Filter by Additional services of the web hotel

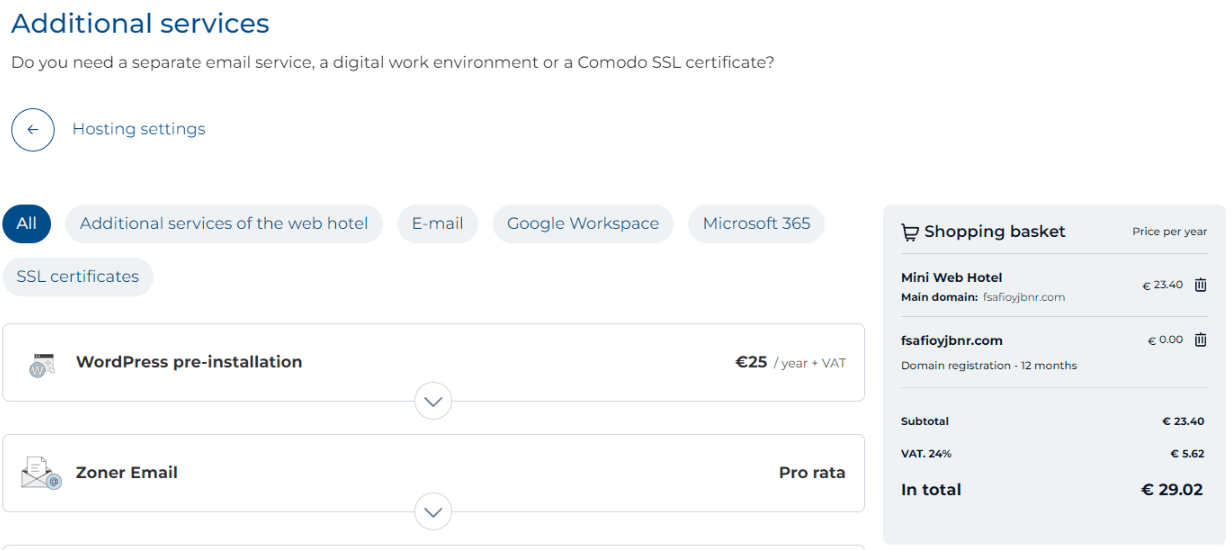pos(224,223)
